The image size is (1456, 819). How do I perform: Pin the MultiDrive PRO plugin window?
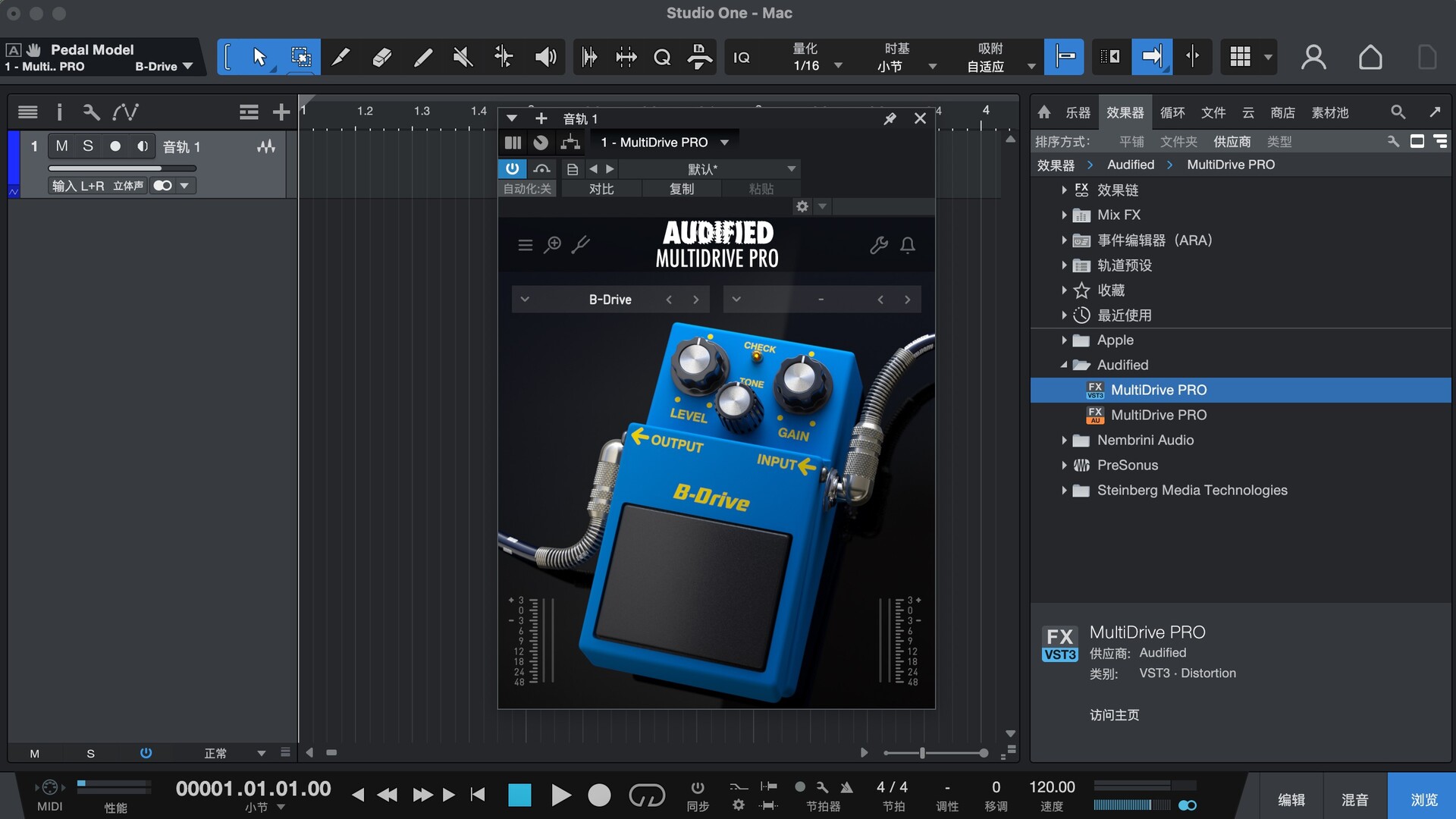click(x=890, y=118)
